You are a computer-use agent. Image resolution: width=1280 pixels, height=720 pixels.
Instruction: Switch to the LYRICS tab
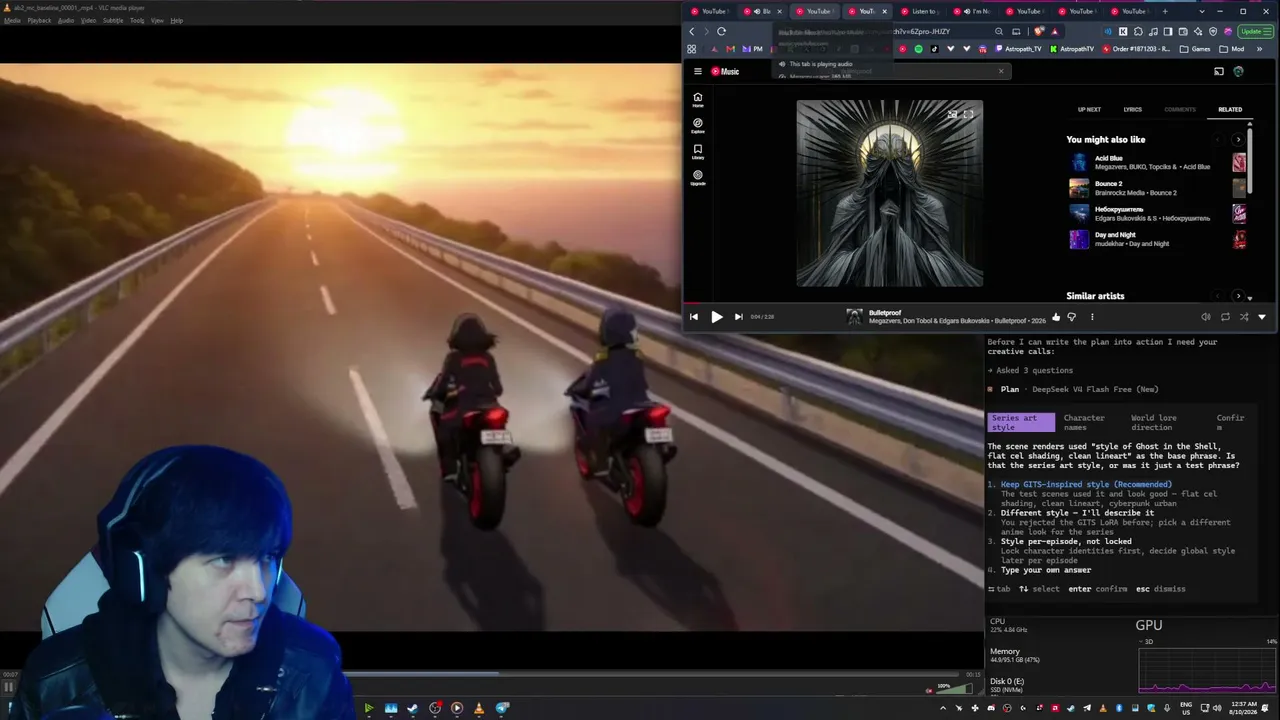pos(1133,109)
